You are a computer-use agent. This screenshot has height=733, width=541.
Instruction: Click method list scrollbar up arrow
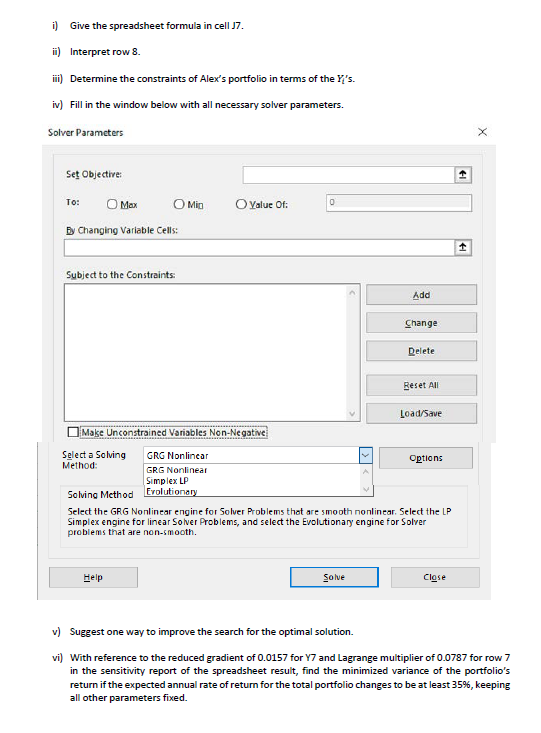point(366,471)
